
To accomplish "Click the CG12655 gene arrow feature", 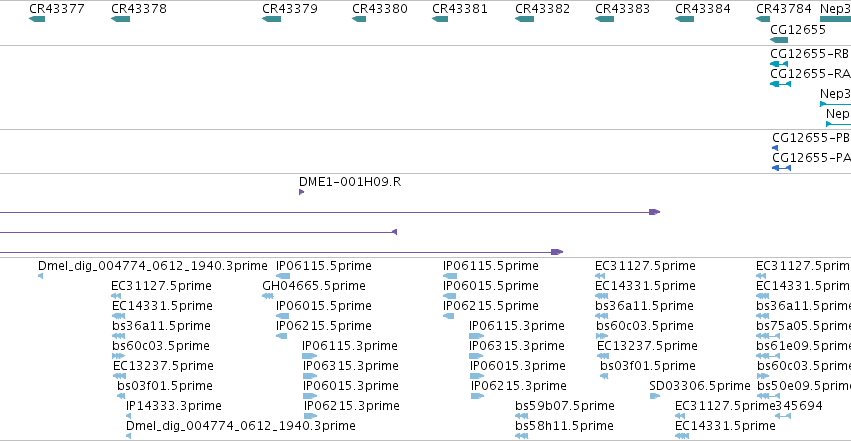I will 779,40.
